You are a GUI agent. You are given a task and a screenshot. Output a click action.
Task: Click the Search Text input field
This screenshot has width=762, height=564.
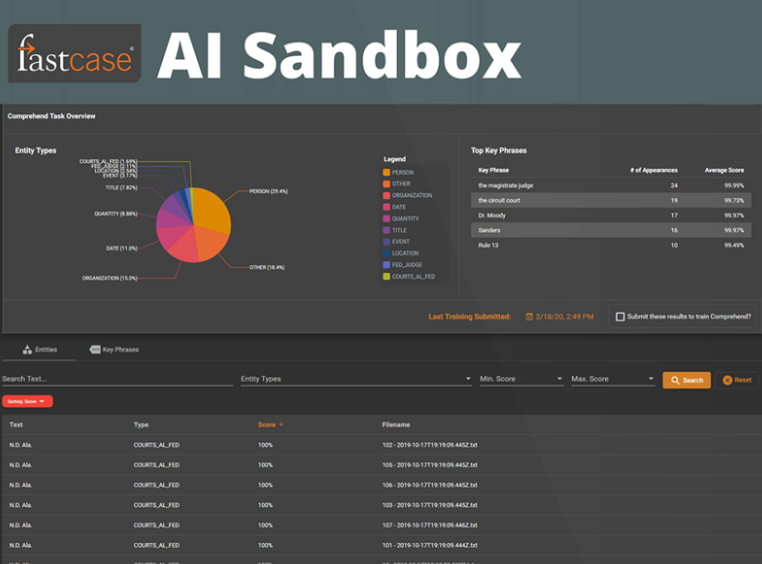pos(118,379)
